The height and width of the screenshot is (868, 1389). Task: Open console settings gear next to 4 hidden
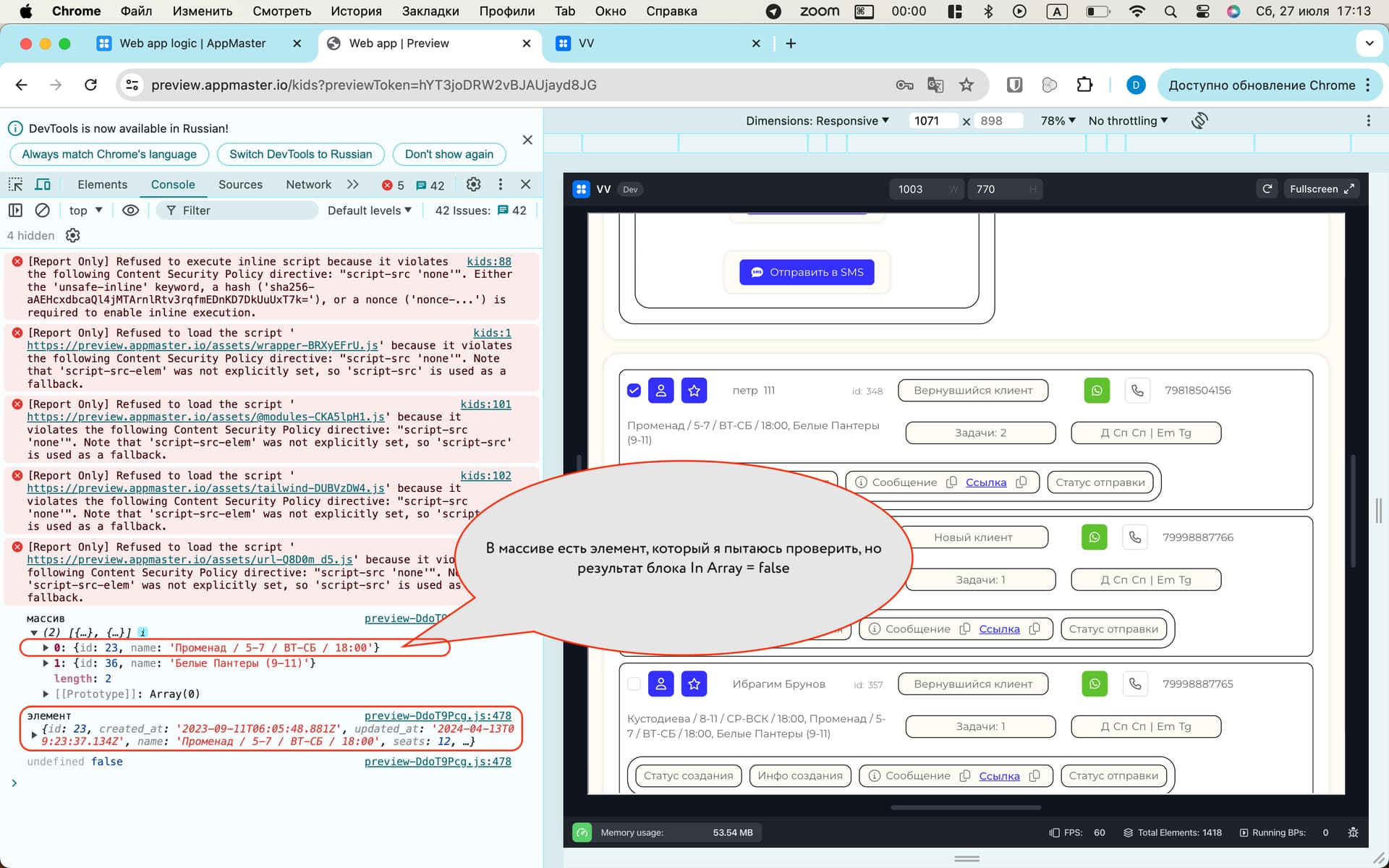[x=73, y=236]
